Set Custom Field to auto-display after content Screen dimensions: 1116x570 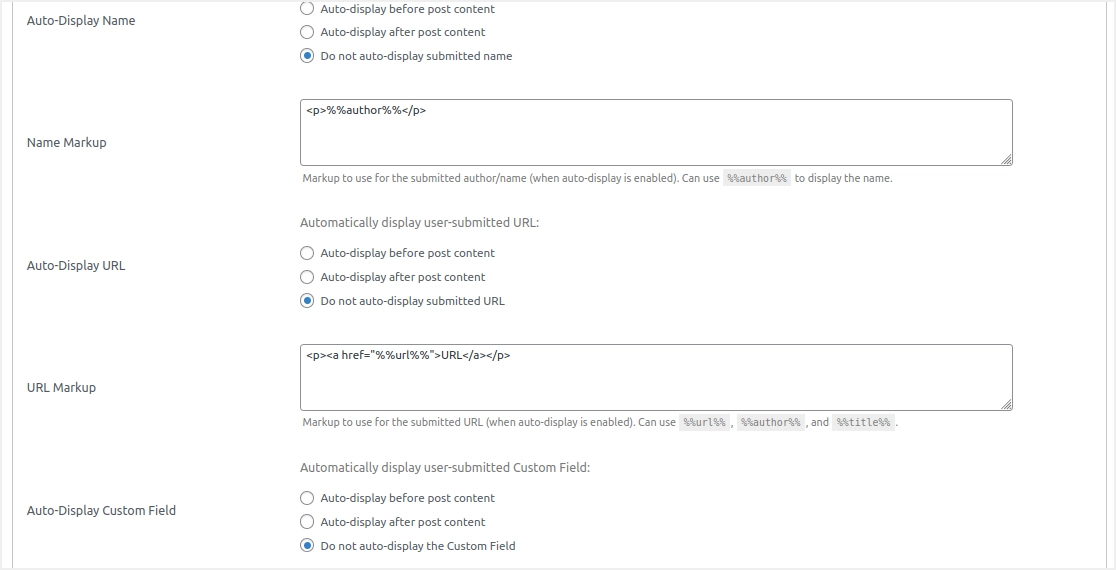tap(307, 522)
